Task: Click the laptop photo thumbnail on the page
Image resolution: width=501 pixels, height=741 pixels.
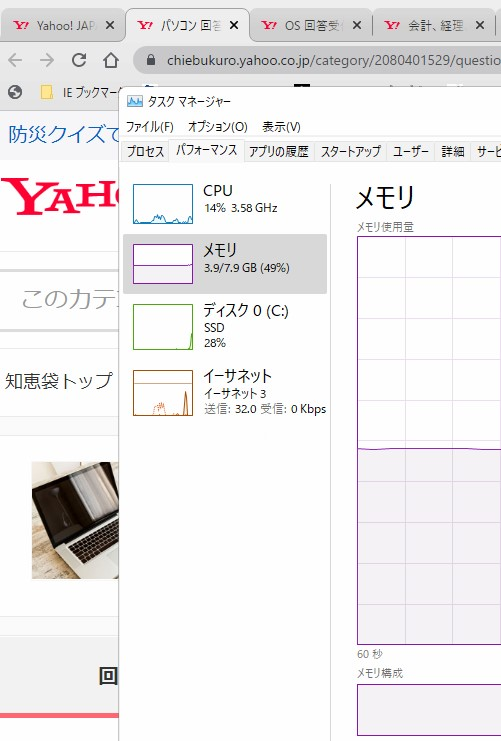Action: (x=75, y=520)
